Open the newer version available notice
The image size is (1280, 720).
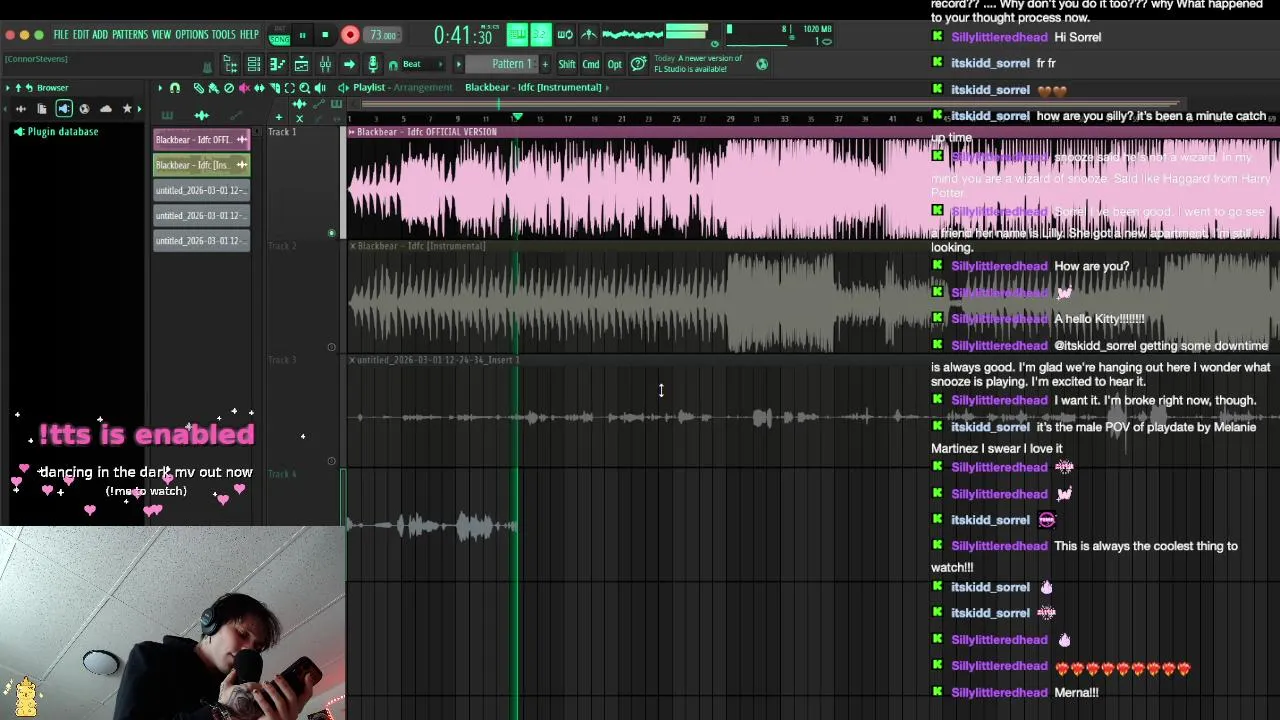[698, 64]
